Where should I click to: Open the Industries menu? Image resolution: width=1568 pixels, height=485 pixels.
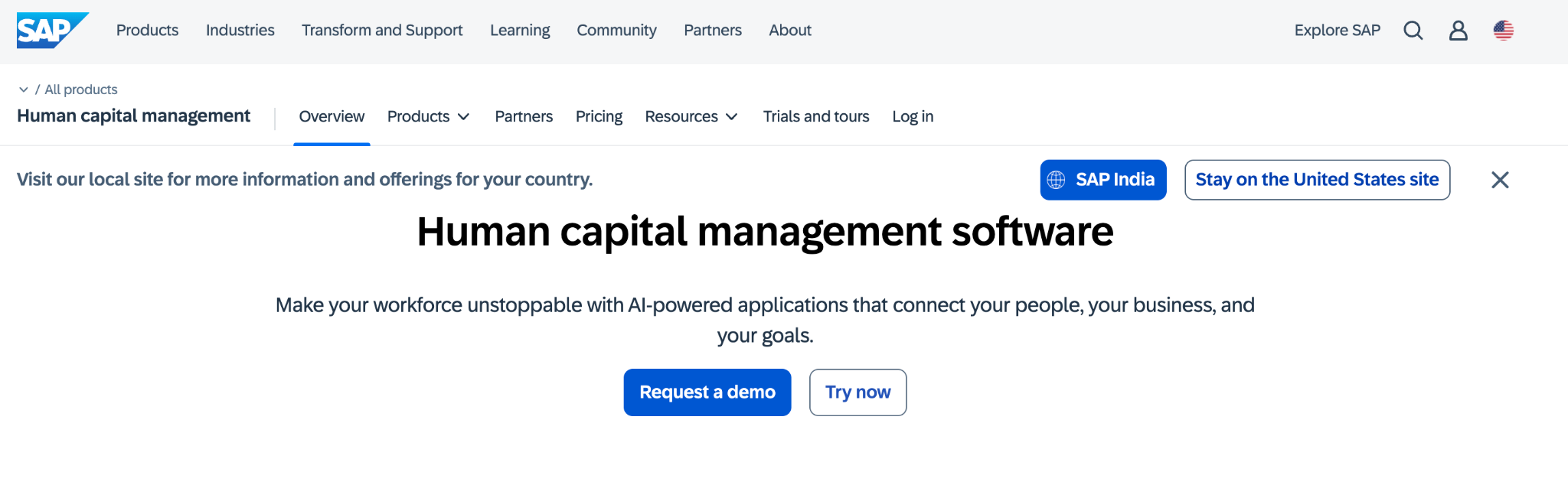[x=240, y=30]
